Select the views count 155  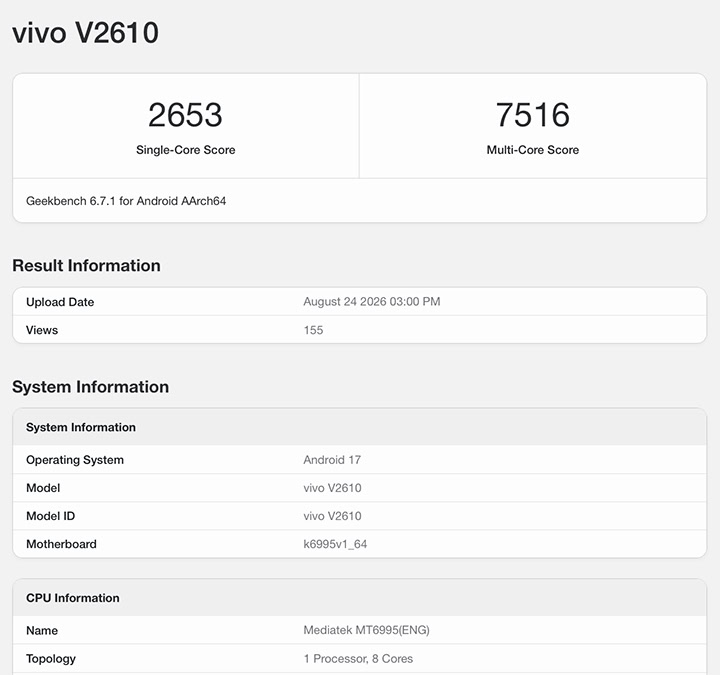(x=313, y=330)
